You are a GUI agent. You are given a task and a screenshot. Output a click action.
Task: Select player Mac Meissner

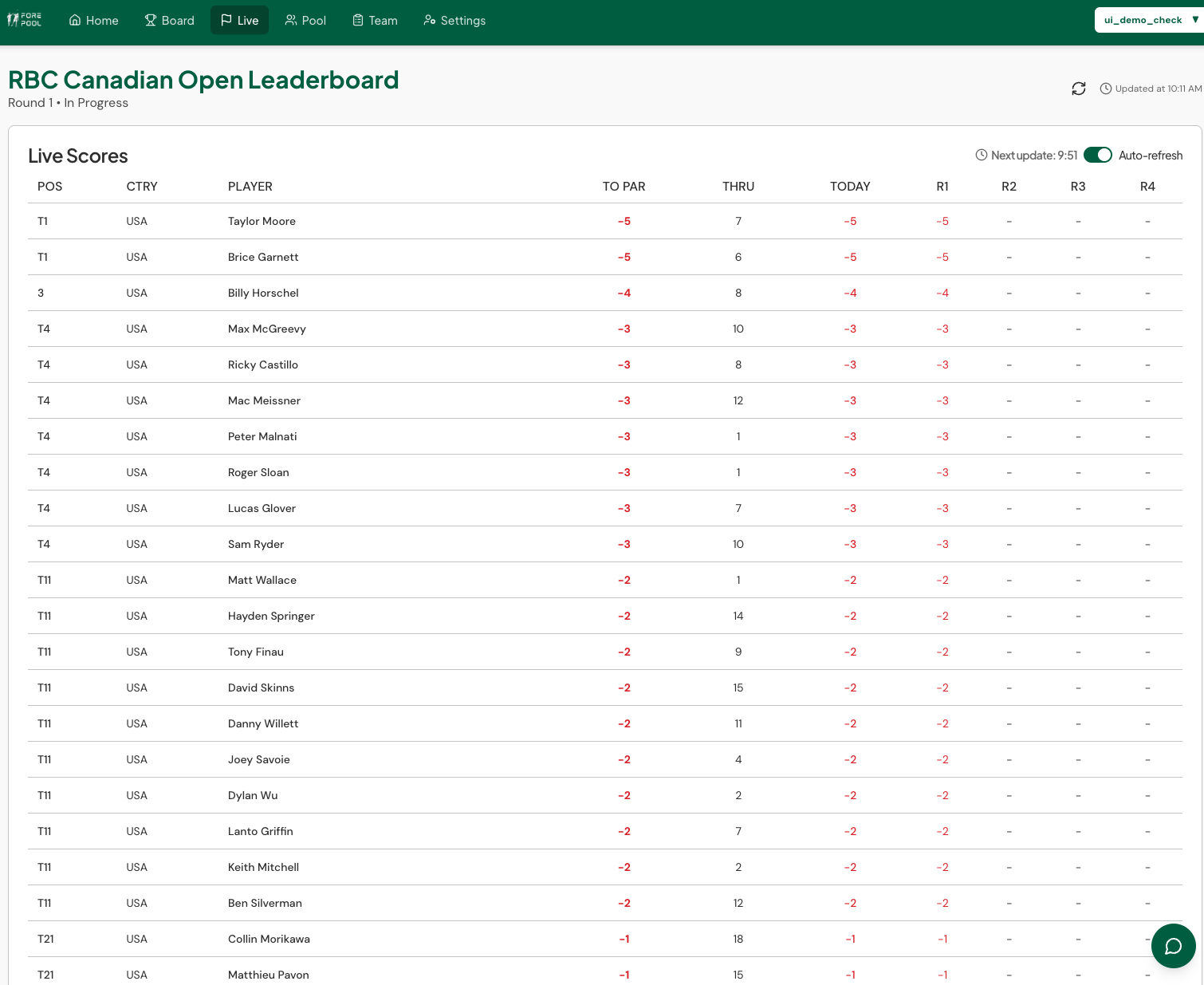[x=264, y=400]
